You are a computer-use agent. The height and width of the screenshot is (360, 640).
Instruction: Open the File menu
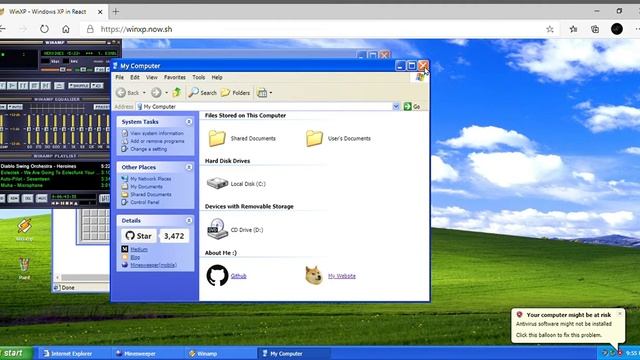pyautogui.click(x=120, y=77)
